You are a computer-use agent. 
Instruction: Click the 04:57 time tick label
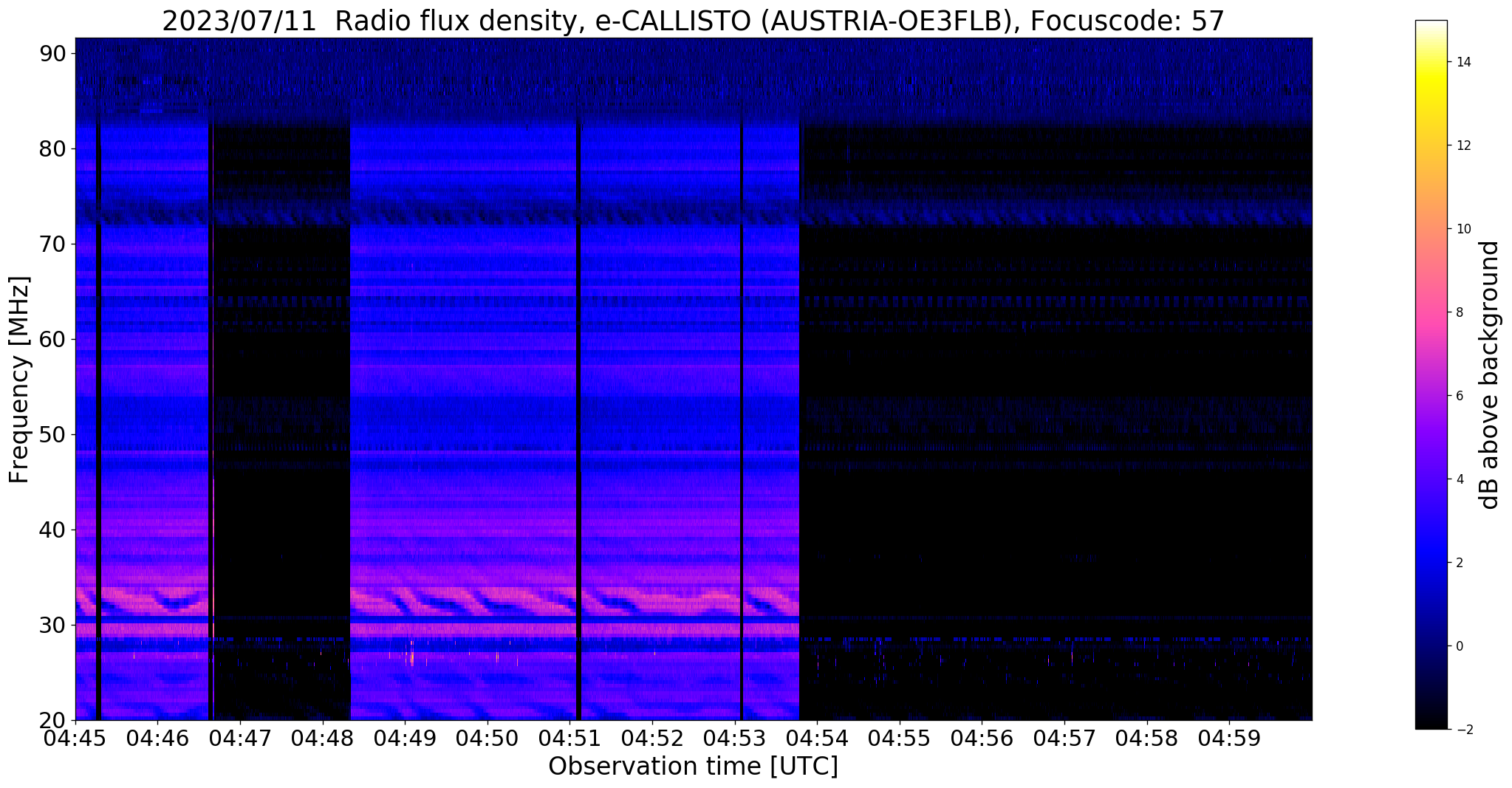point(1064,737)
